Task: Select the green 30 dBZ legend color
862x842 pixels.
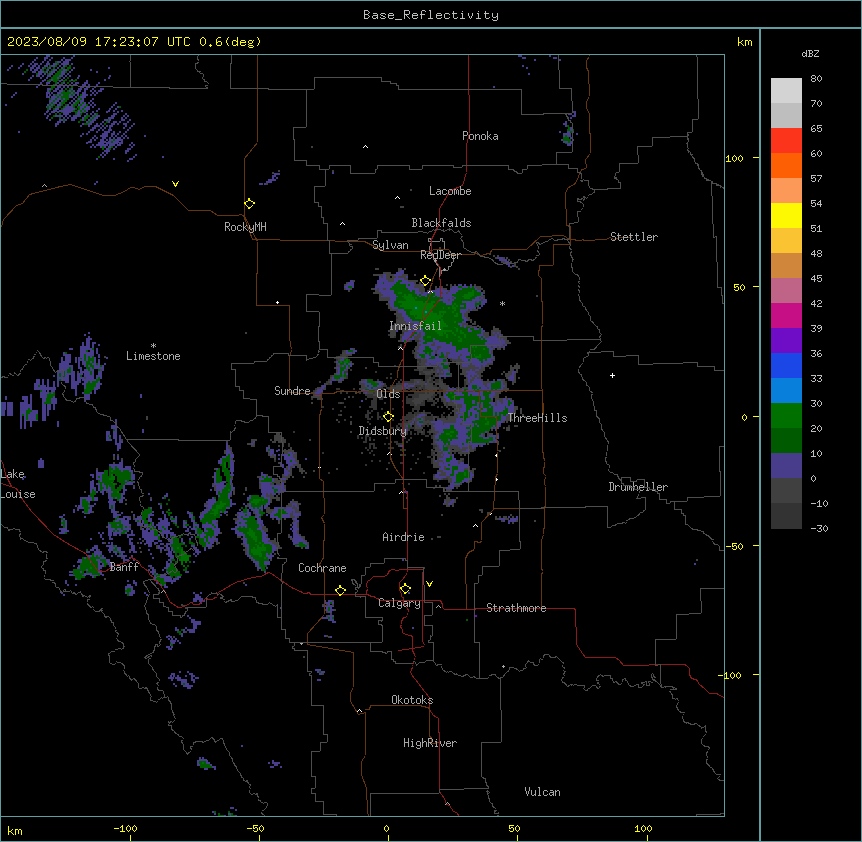Action: pos(786,416)
